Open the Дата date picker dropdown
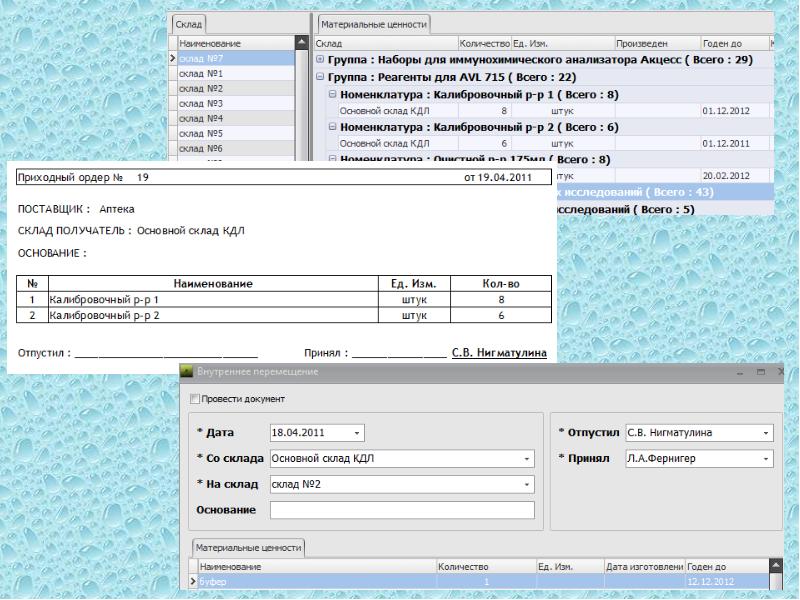Screen dimensions: 800x600 [358, 433]
